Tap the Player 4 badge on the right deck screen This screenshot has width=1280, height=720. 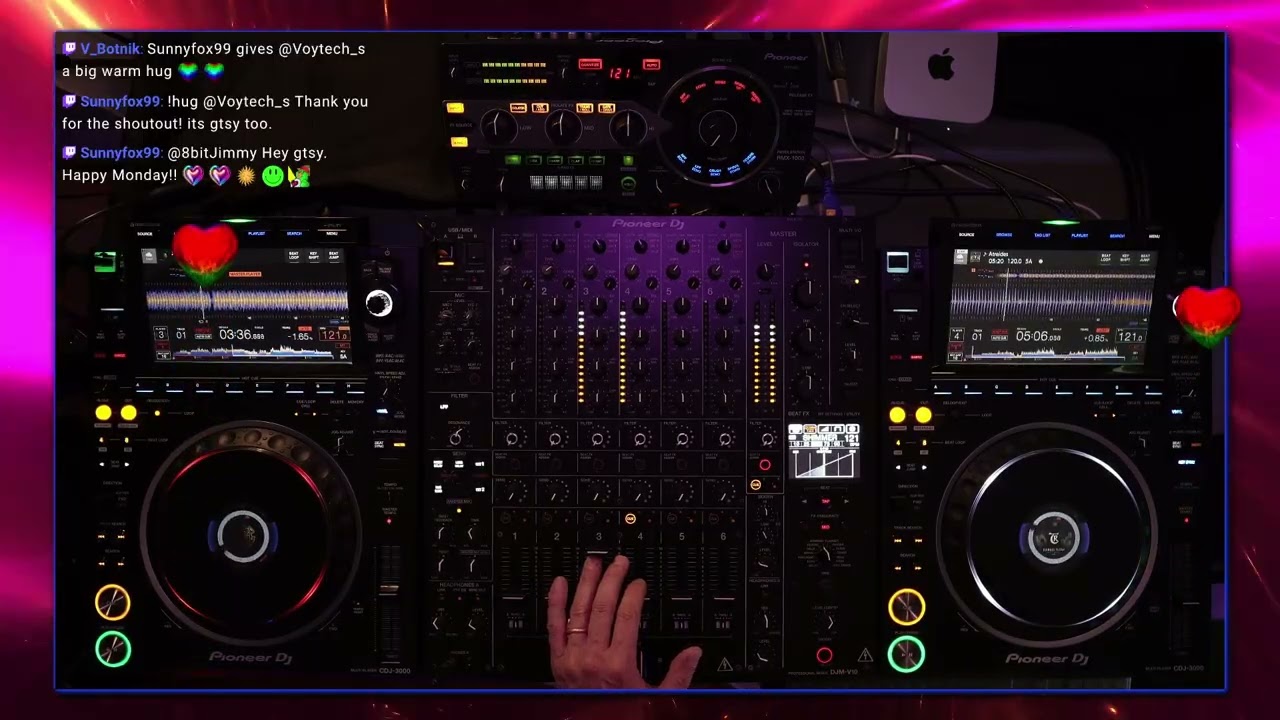coord(958,336)
